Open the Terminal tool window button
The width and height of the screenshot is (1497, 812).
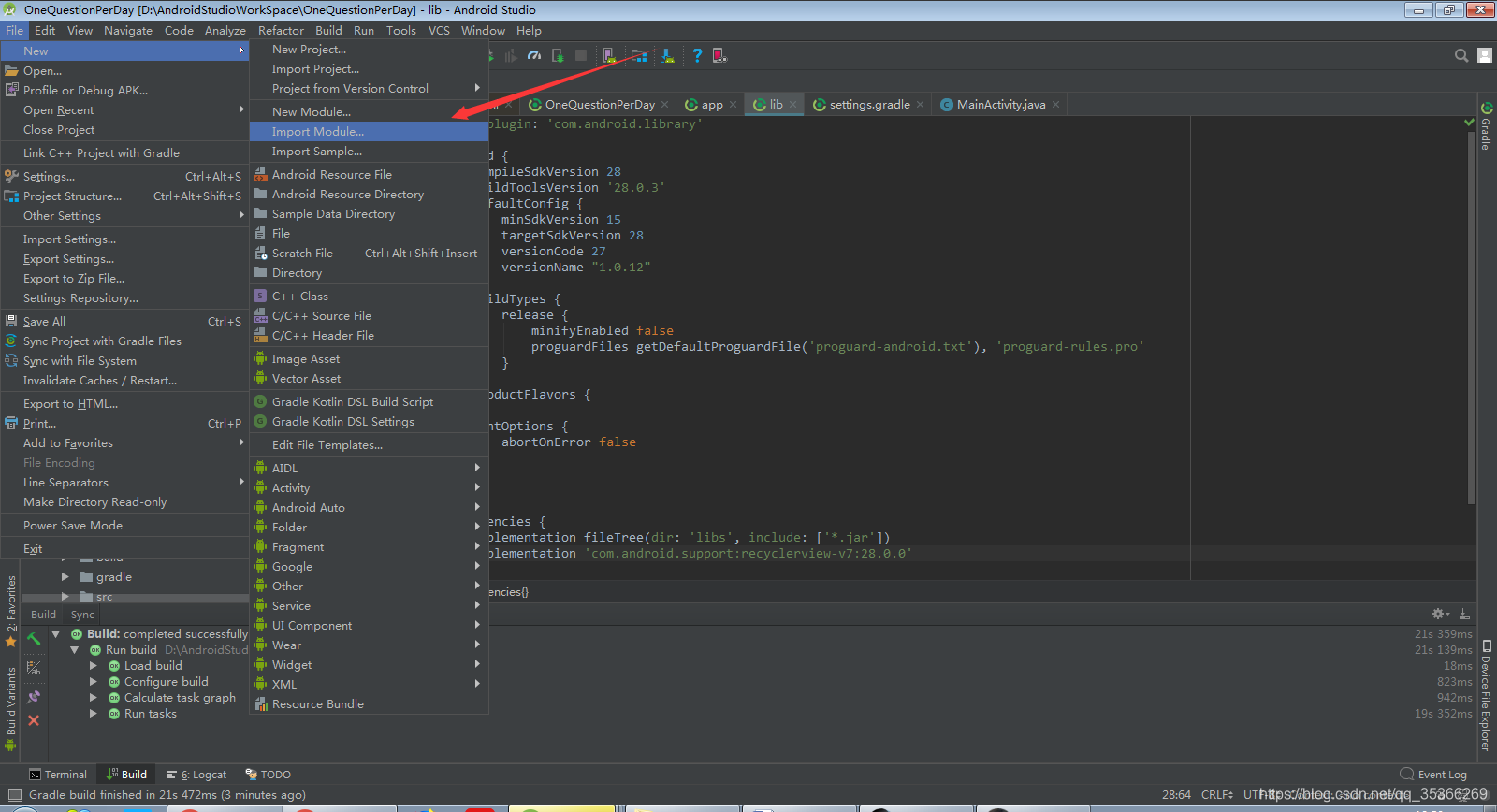click(58, 775)
